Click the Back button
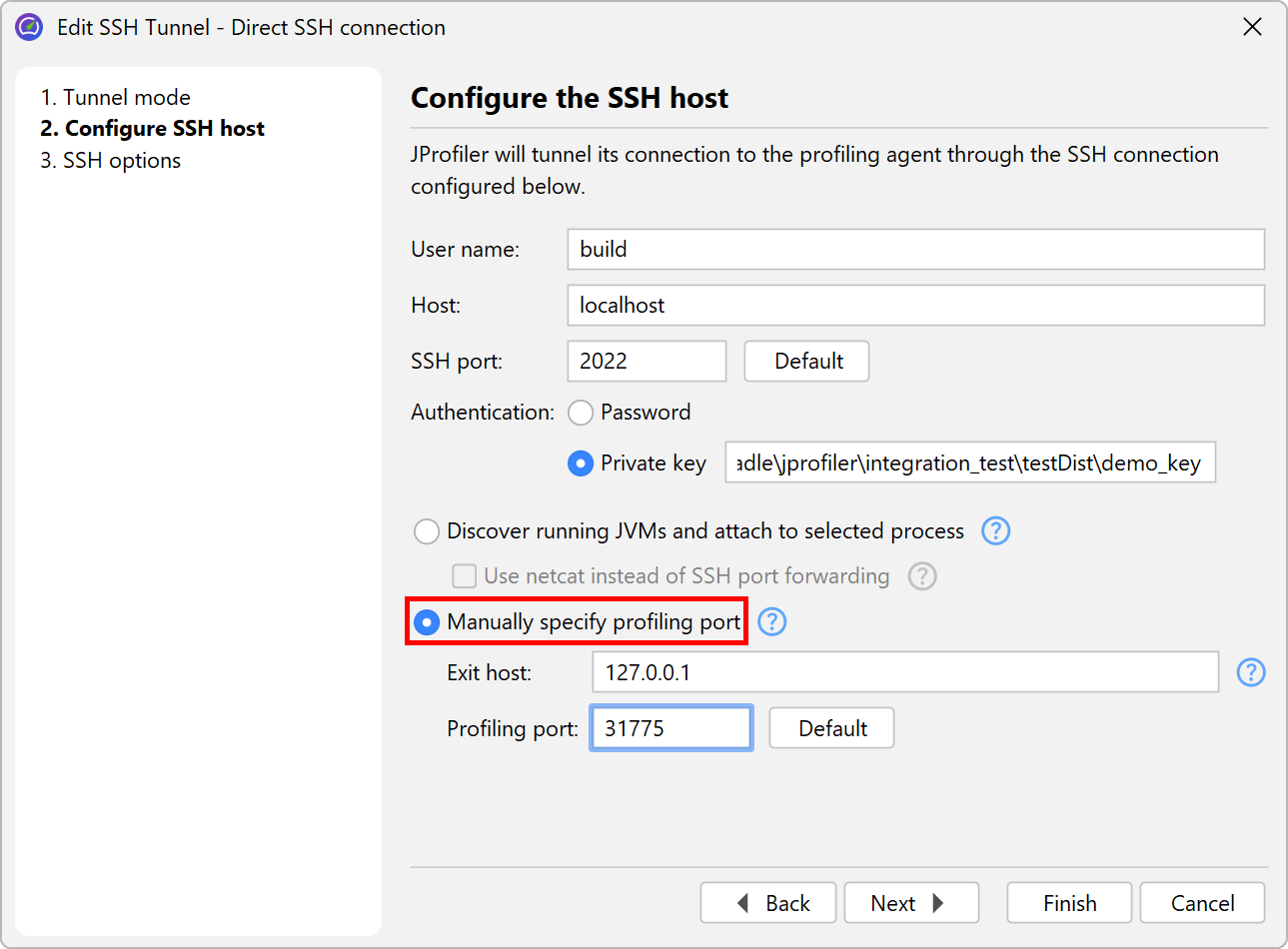Screen dimensions: 1288x949 (x=768, y=903)
